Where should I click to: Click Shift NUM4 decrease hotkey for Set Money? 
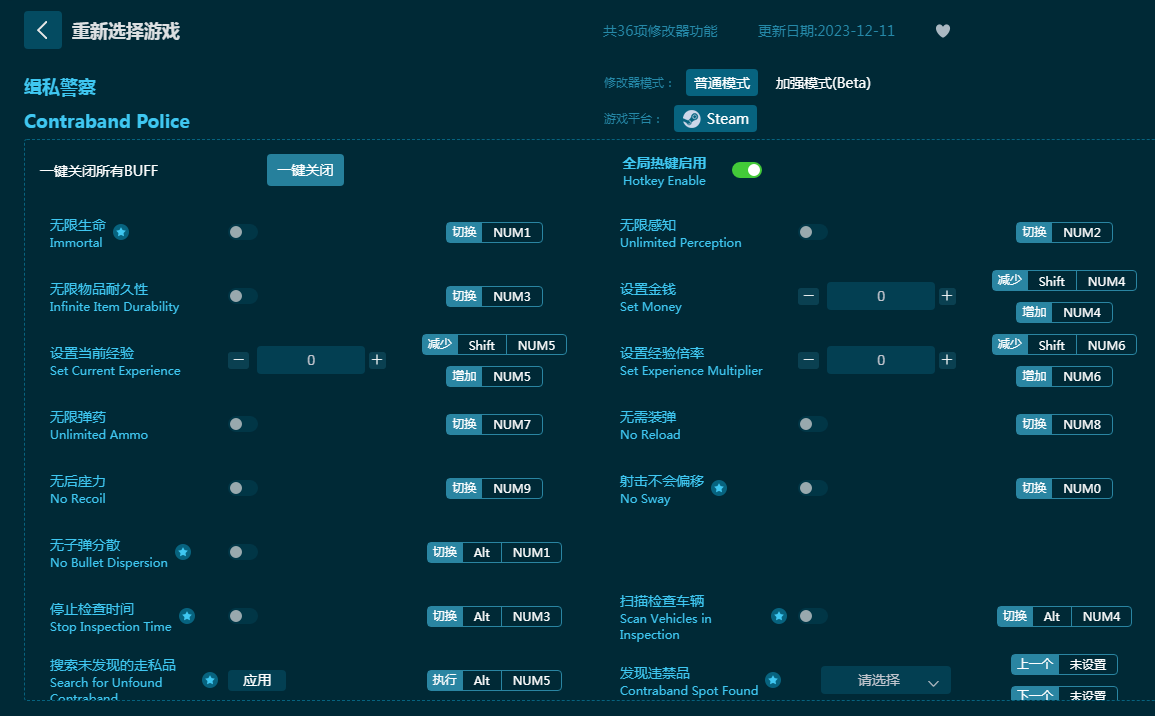tap(1064, 281)
